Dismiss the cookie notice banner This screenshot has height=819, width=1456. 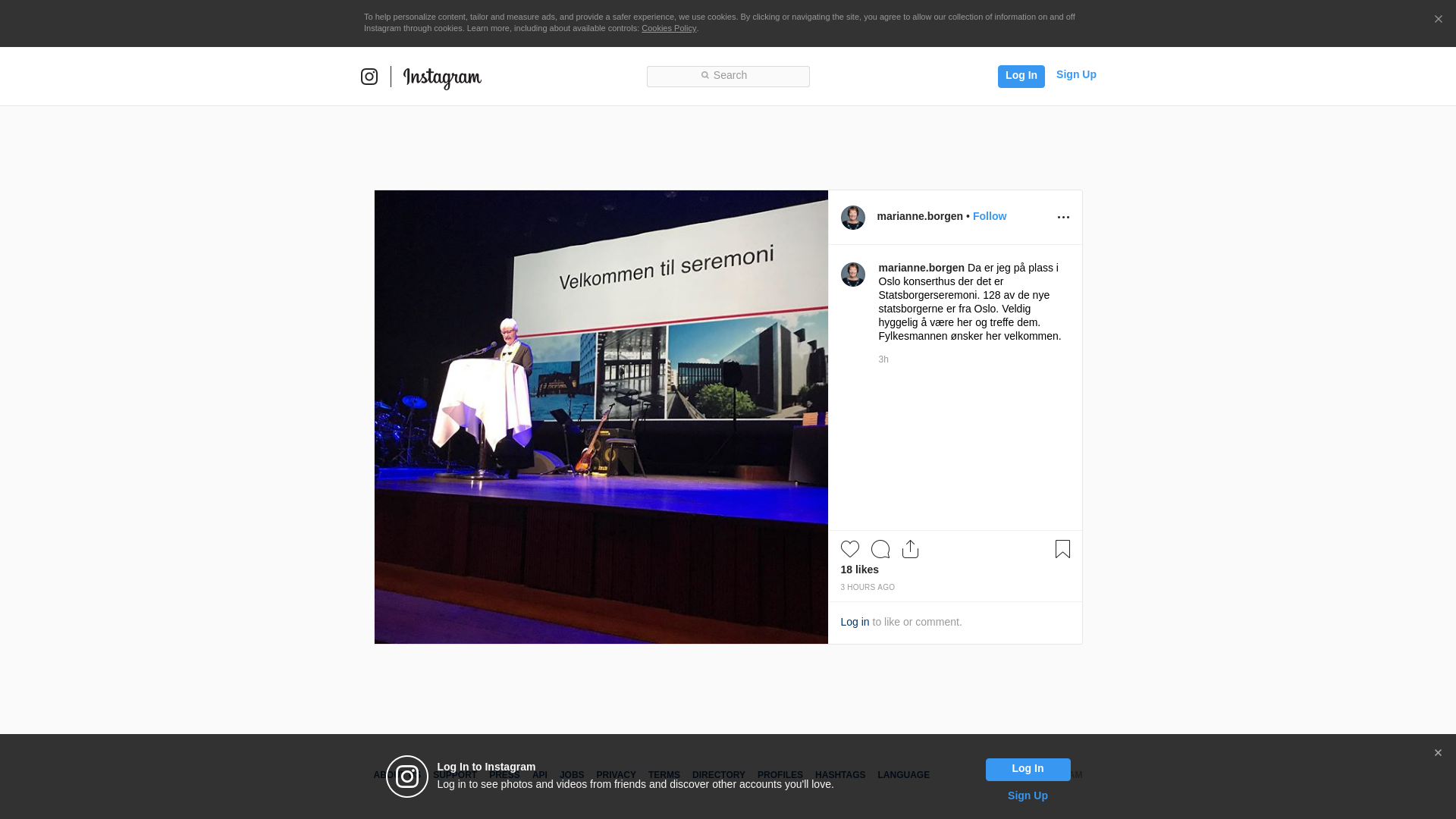pos(1438,20)
